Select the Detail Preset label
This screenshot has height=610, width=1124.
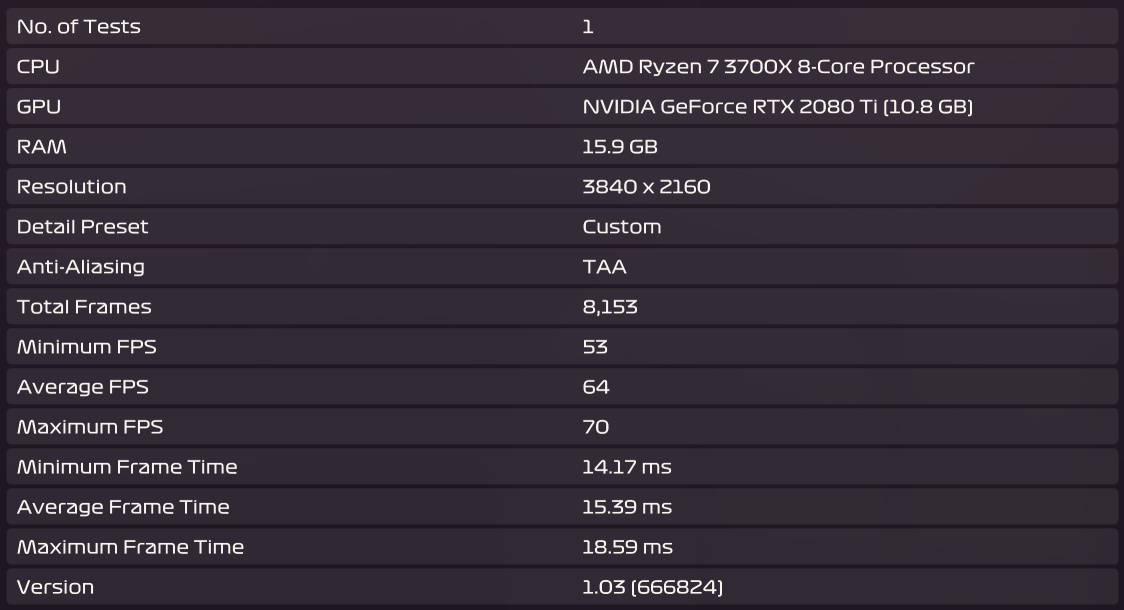coord(82,227)
